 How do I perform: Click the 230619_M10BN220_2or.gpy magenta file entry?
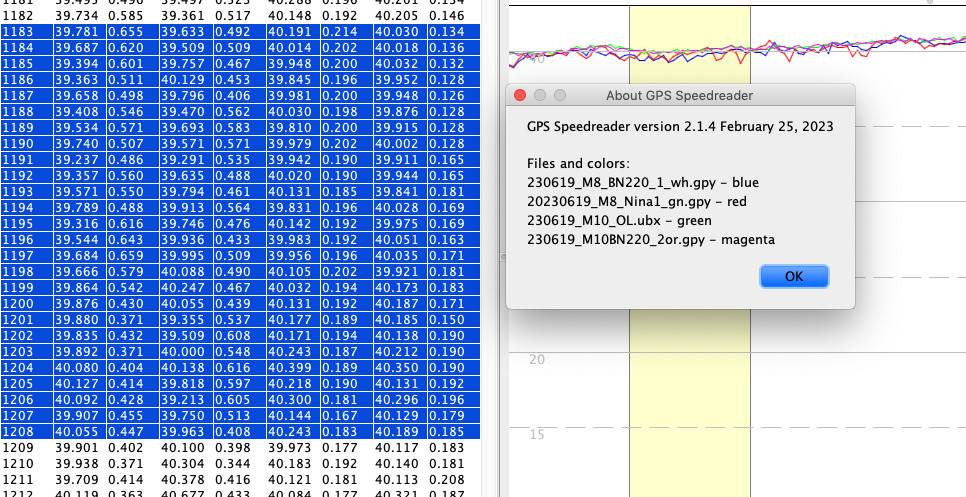pos(650,239)
